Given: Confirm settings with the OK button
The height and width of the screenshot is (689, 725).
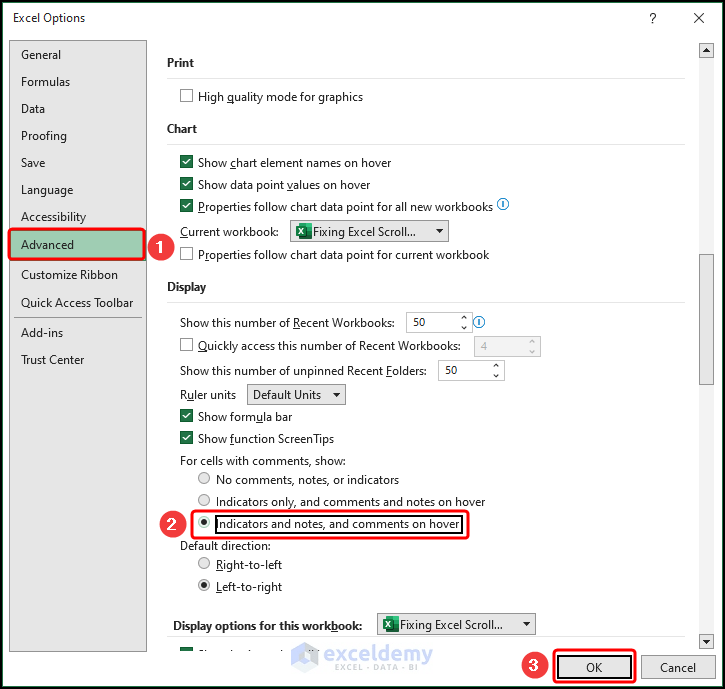Looking at the screenshot, I should [x=594, y=667].
